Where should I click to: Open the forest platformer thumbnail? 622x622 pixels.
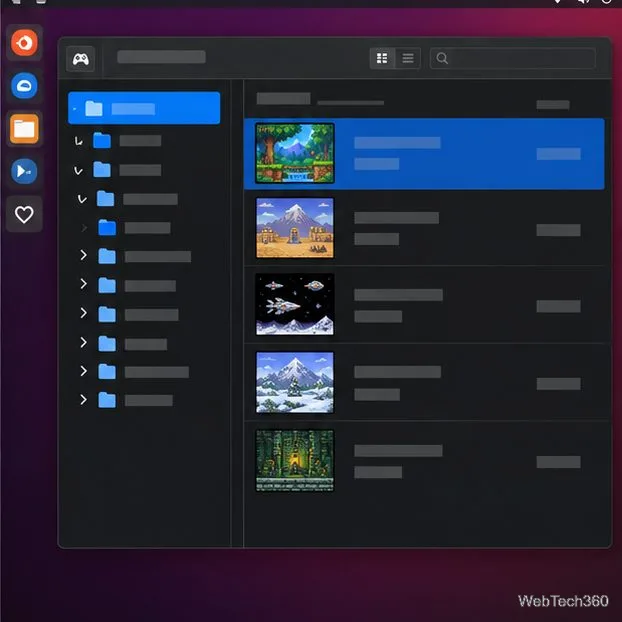click(295, 153)
